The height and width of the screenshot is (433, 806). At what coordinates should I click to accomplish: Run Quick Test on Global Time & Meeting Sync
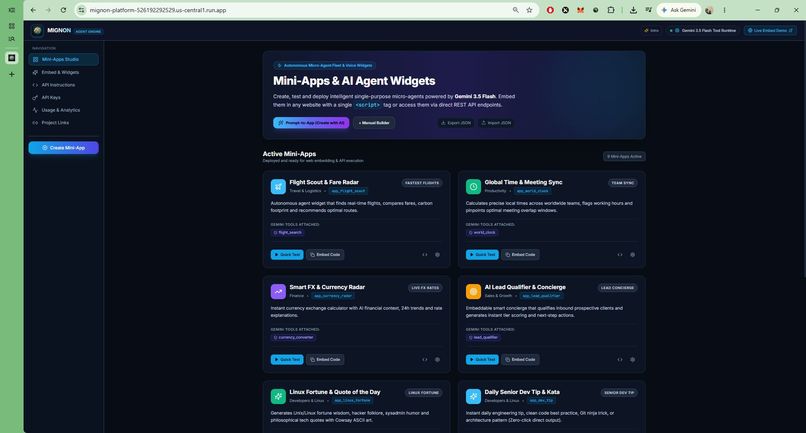click(x=482, y=255)
